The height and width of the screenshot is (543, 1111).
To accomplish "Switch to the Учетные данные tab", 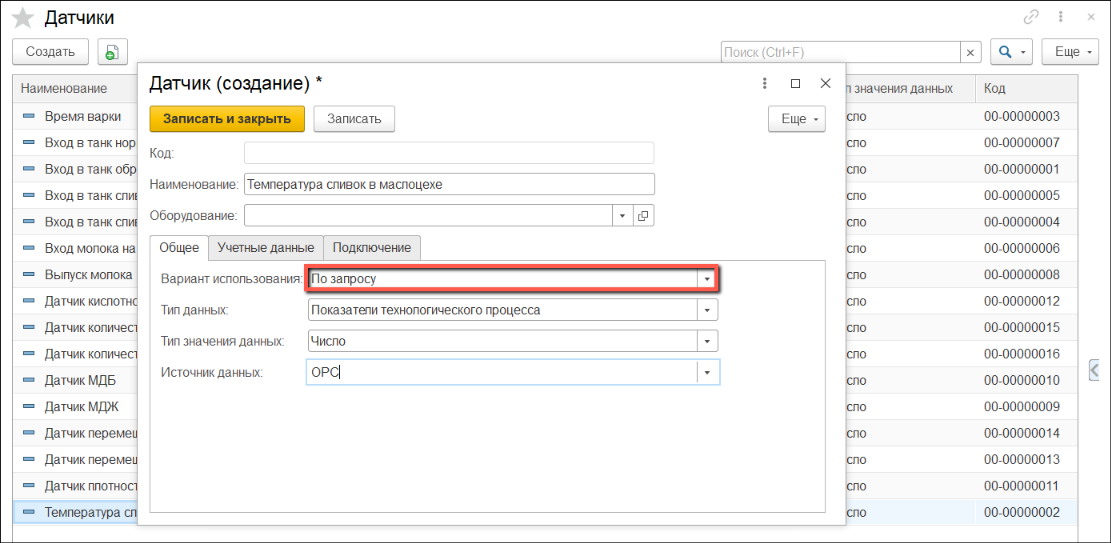I will click(266, 247).
